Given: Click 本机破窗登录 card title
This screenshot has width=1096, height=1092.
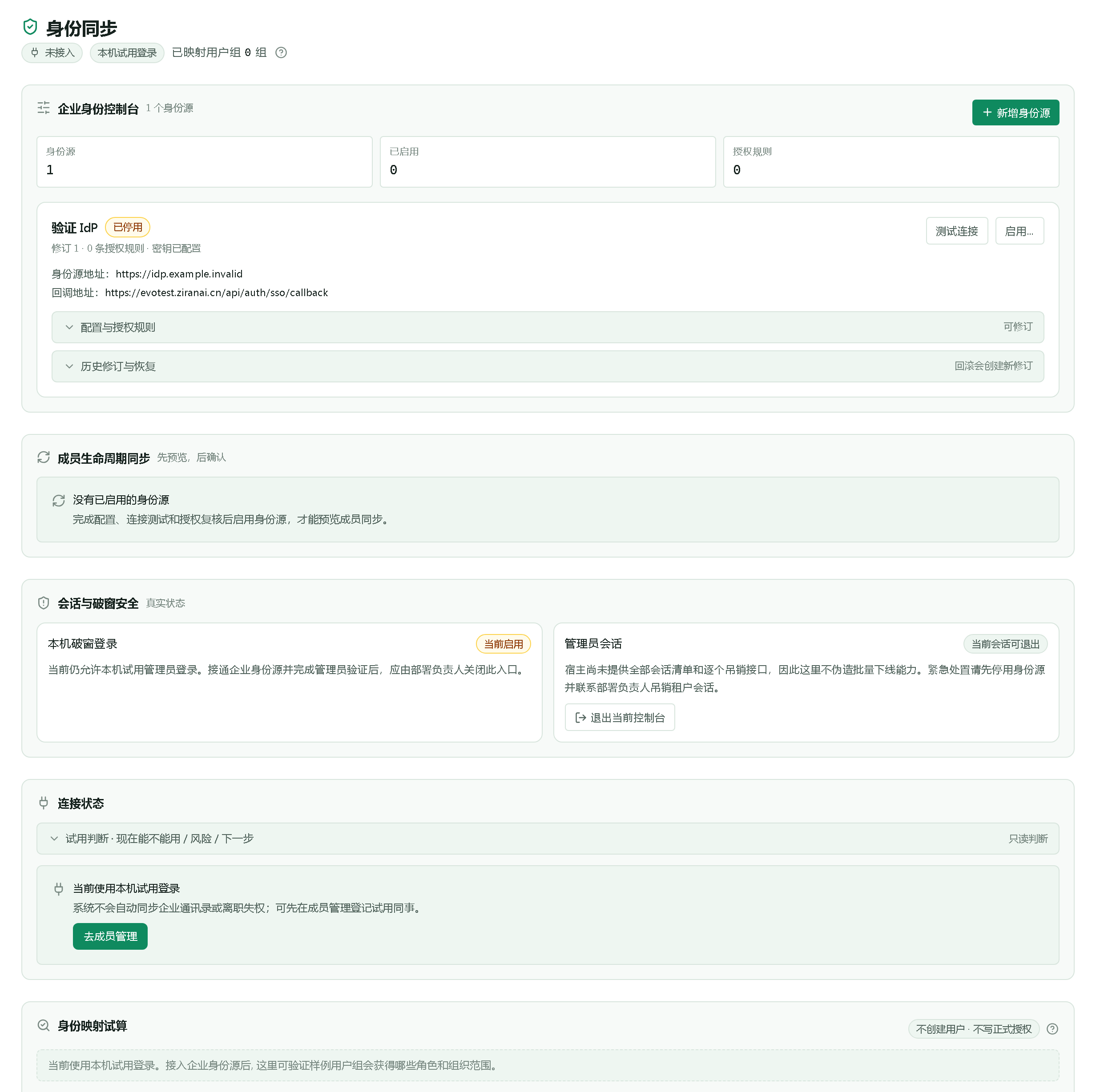Looking at the screenshot, I should click(x=83, y=643).
